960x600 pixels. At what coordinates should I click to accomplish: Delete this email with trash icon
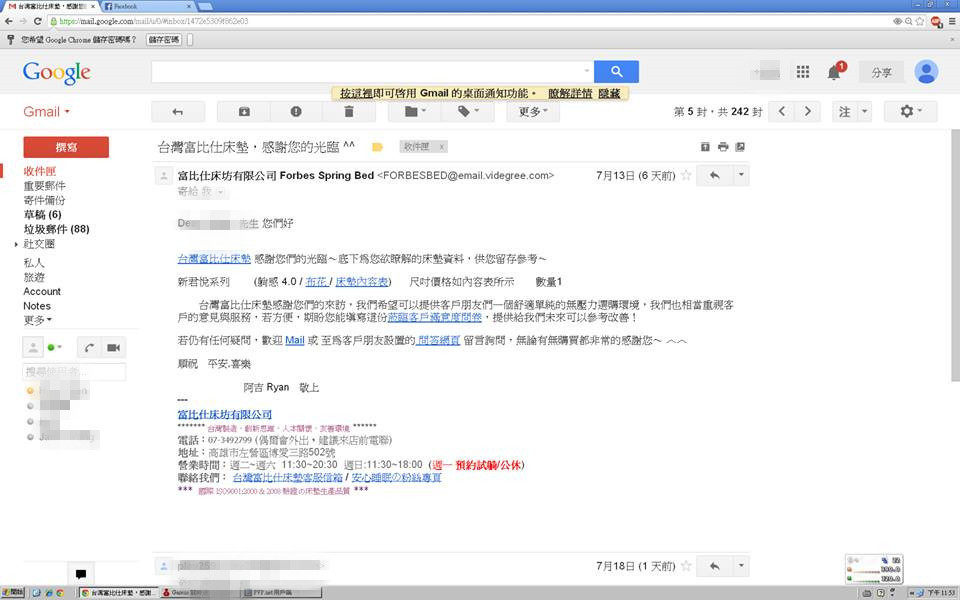(x=348, y=111)
